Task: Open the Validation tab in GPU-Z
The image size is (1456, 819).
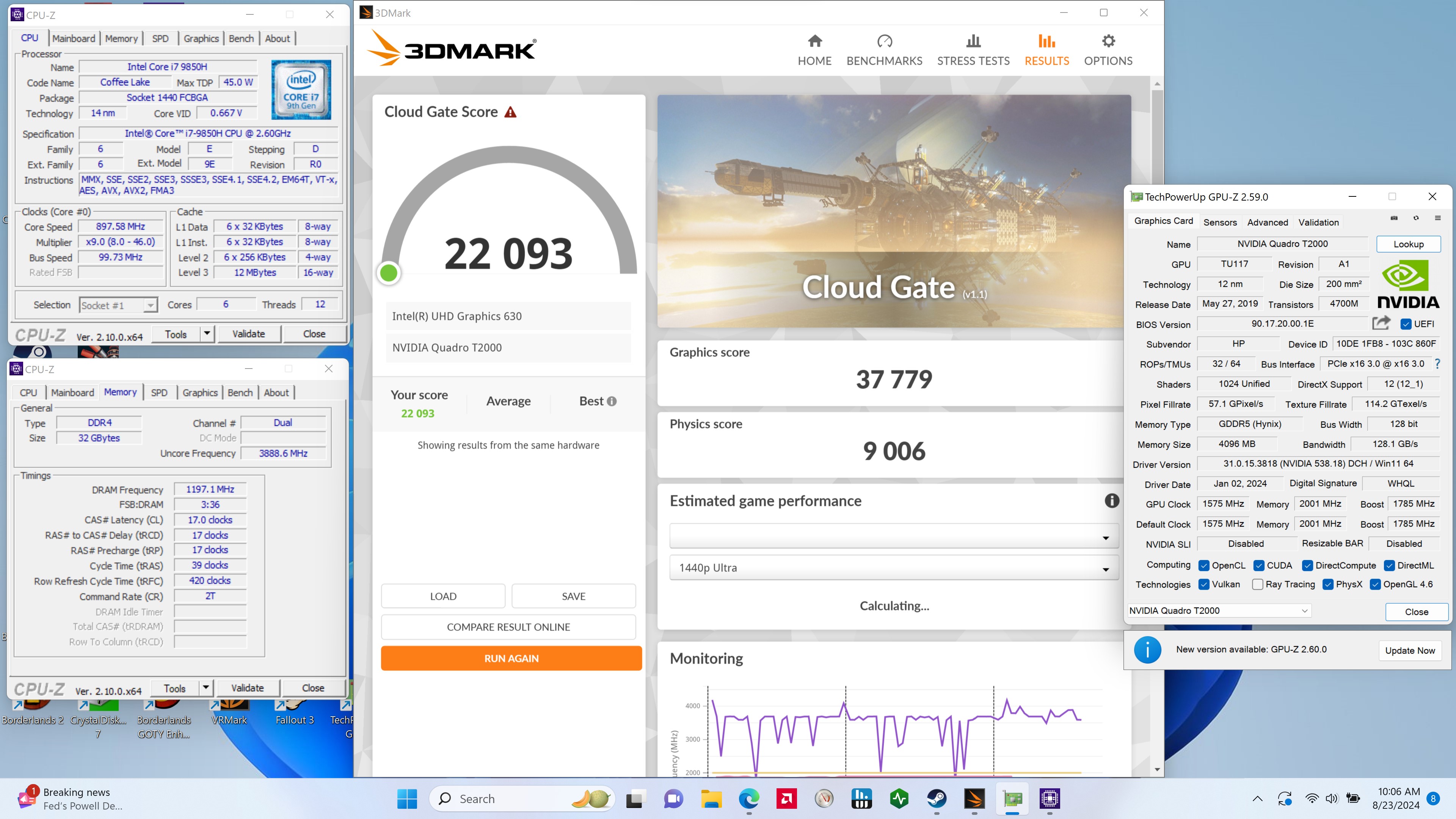Action: 1318,222
